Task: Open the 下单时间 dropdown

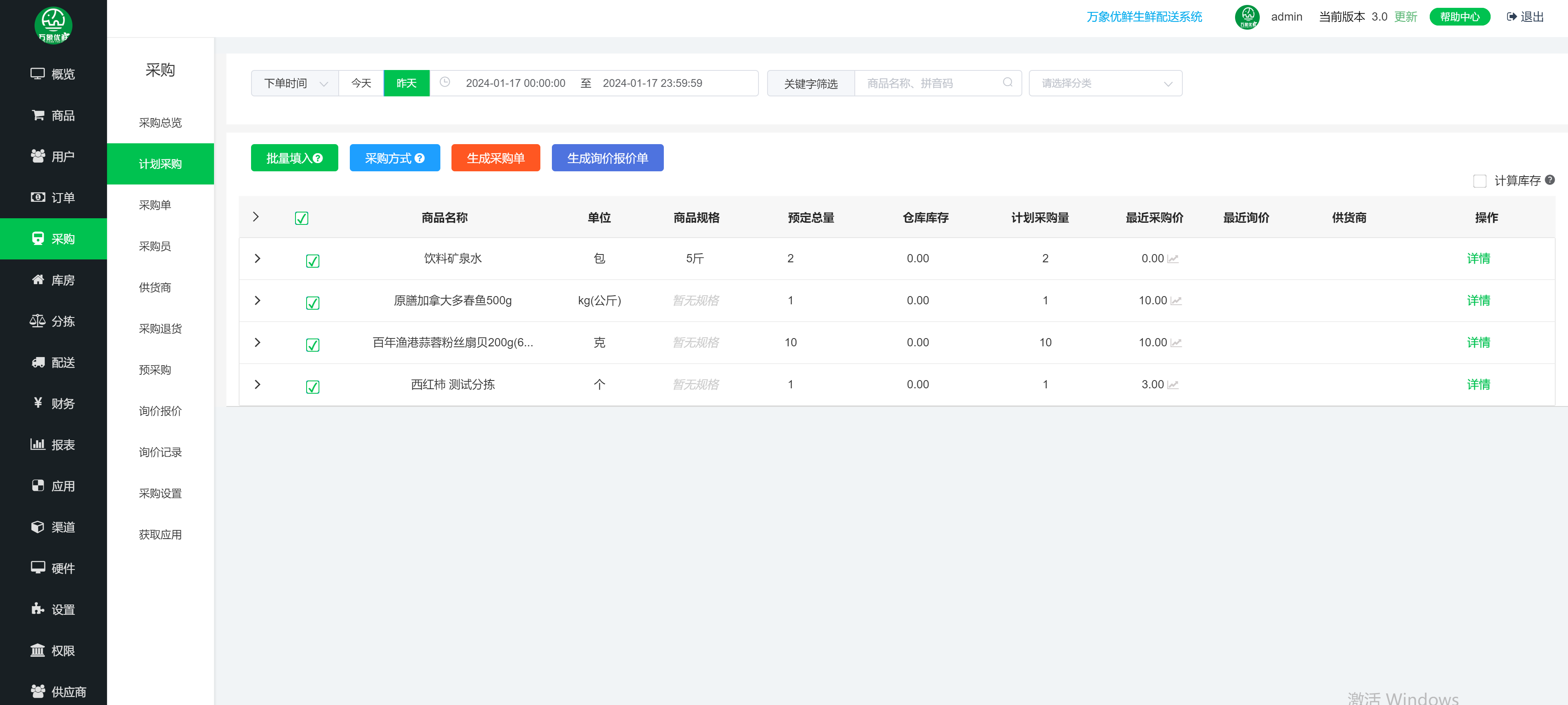Action: tap(294, 83)
